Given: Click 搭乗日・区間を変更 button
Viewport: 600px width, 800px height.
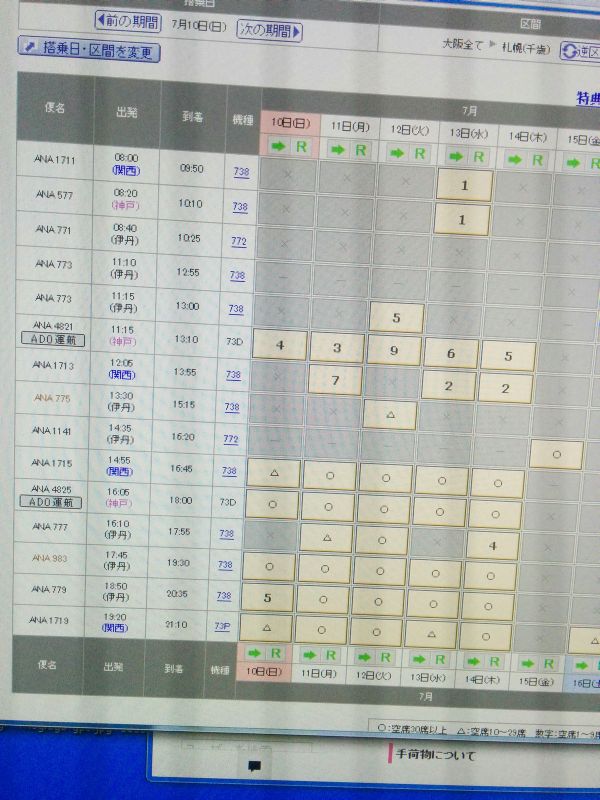Looking at the screenshot, I should coord(89,49).
